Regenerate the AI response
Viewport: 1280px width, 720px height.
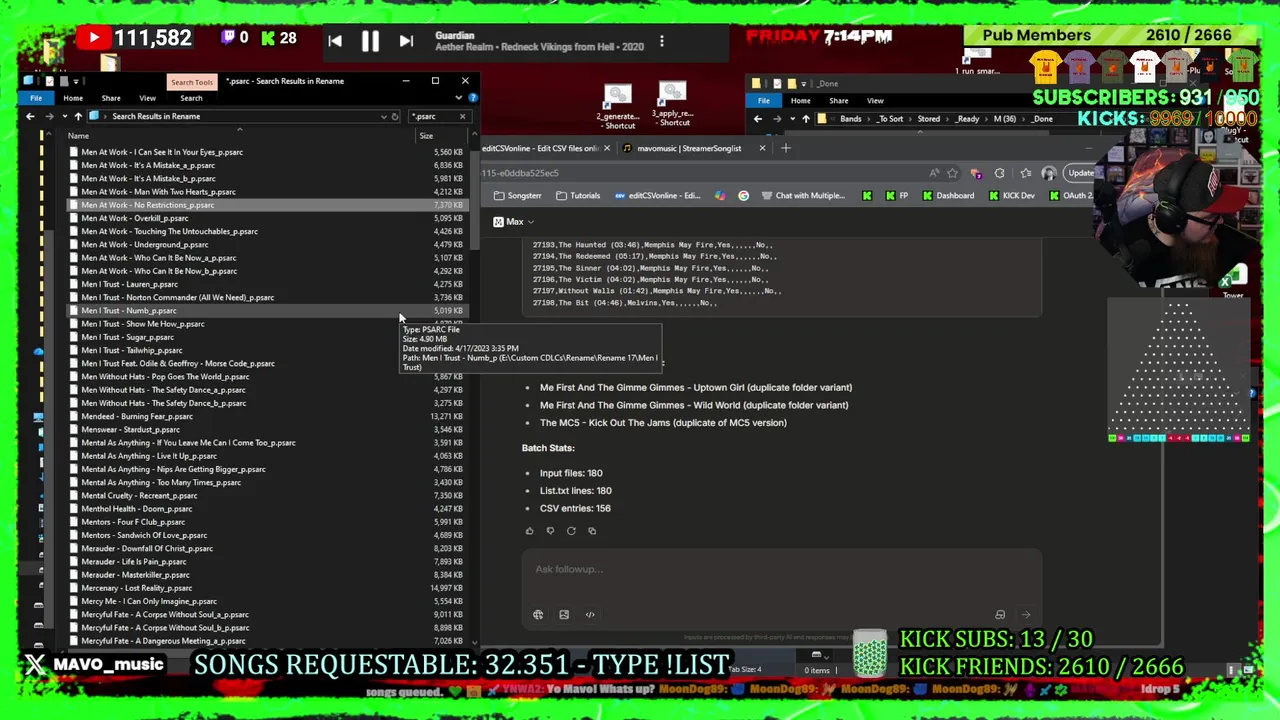point(571,531)
